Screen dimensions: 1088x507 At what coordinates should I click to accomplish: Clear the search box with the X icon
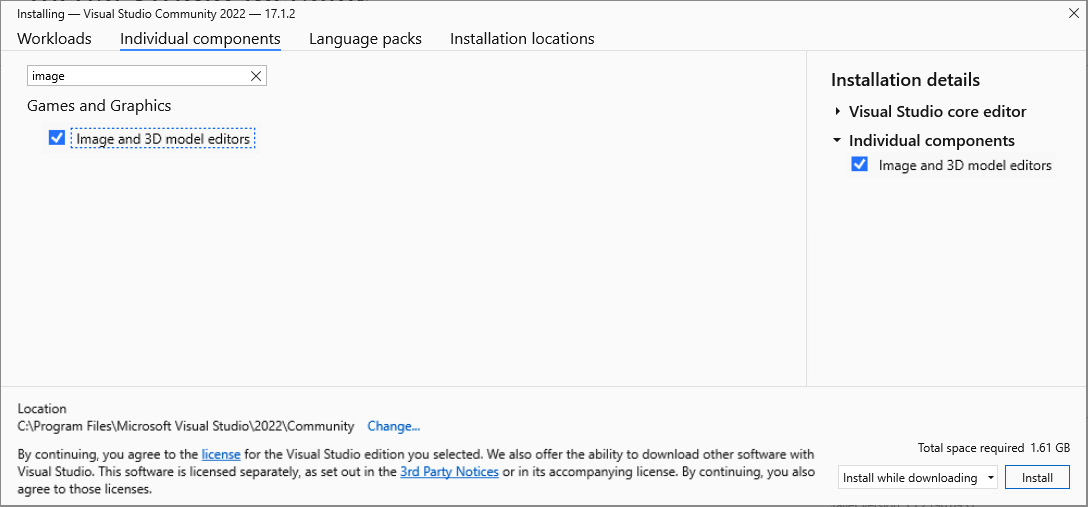(256, 76)
